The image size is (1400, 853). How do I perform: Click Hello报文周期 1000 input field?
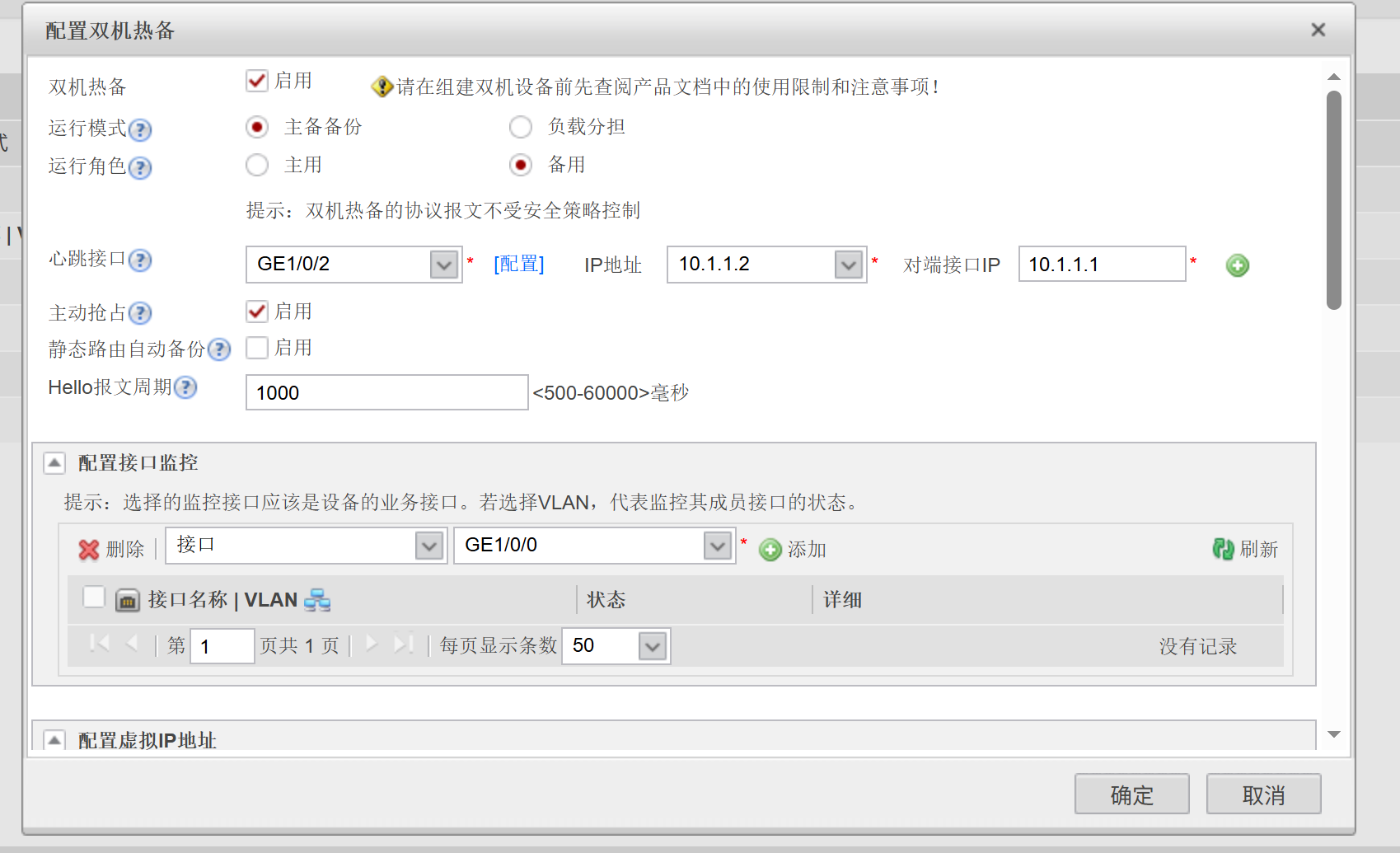click(x=387, y=392)
